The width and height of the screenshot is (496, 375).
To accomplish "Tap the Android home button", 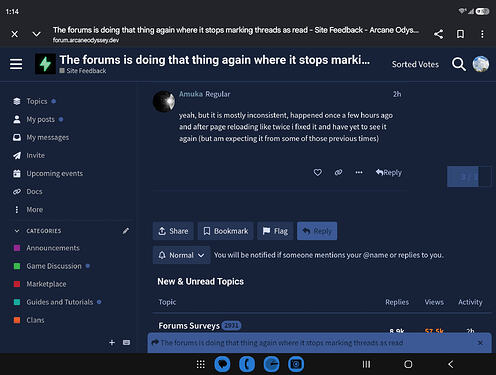I will [408, 364].
